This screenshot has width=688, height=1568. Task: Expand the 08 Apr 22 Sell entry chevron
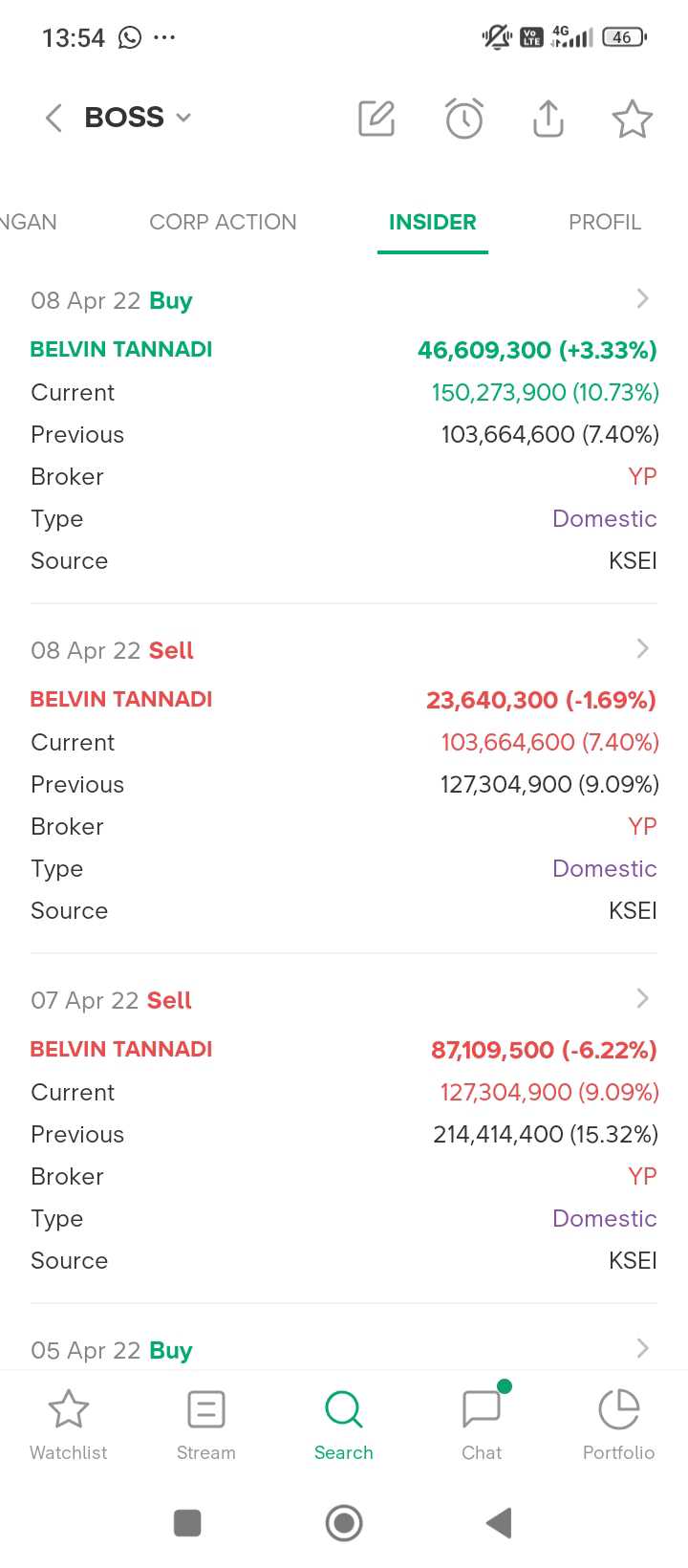coord(642,649)
